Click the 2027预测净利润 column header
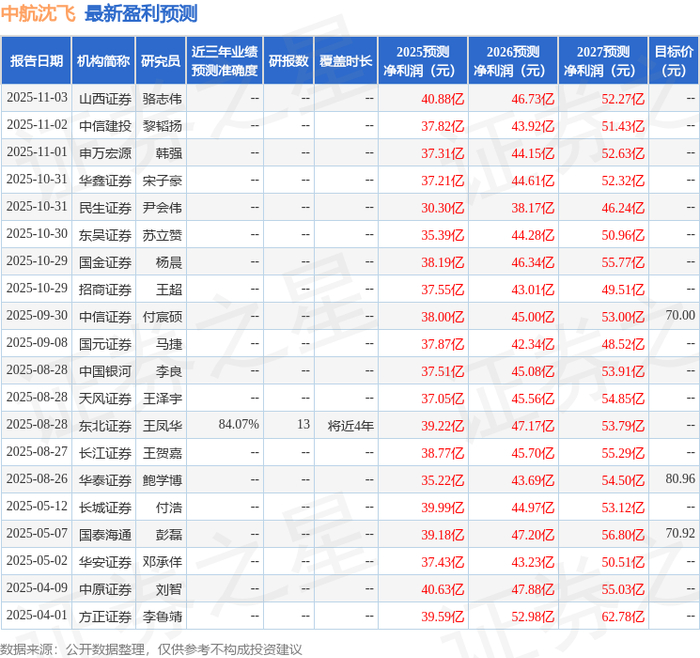700x658 pixels. [603, 61]
